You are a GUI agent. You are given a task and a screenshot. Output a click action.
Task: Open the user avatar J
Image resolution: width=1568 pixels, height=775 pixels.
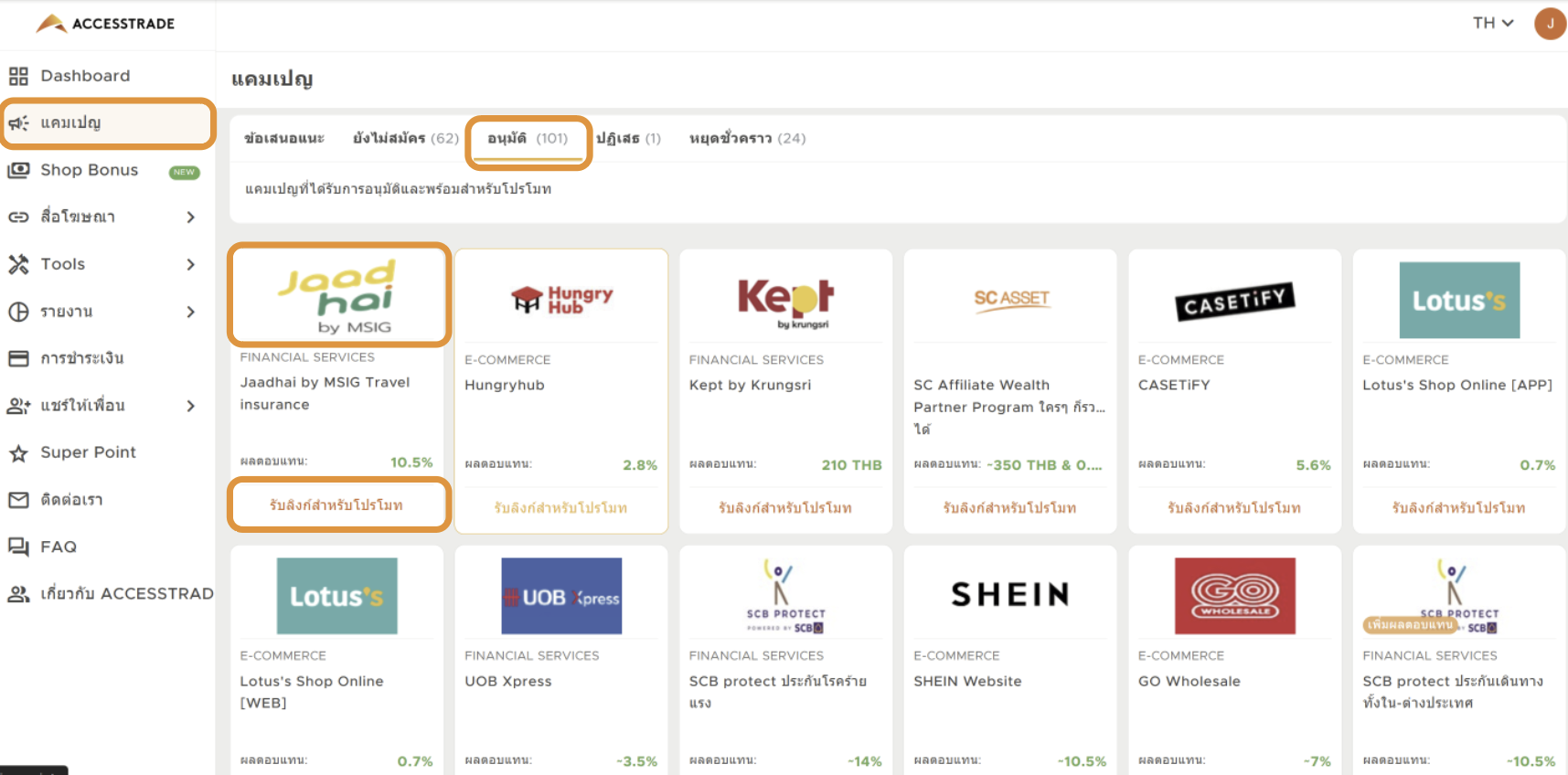pyautogui.click(x=1550, y=24)
